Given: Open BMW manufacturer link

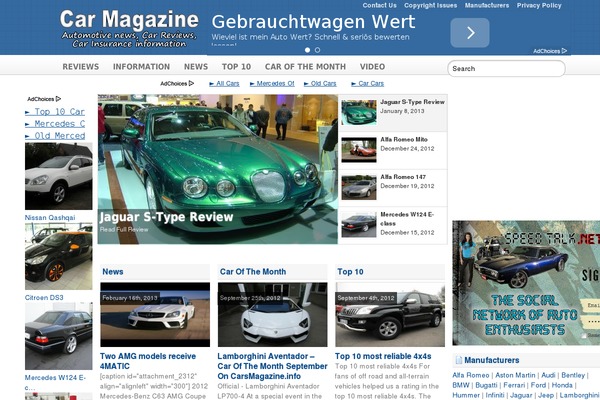Looking at the screenshot, I should coord(461,385).
